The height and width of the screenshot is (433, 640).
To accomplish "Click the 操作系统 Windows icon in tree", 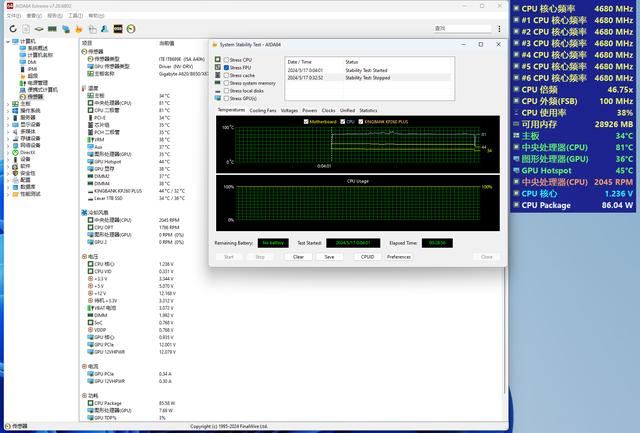I will click(x=15, y=111).
